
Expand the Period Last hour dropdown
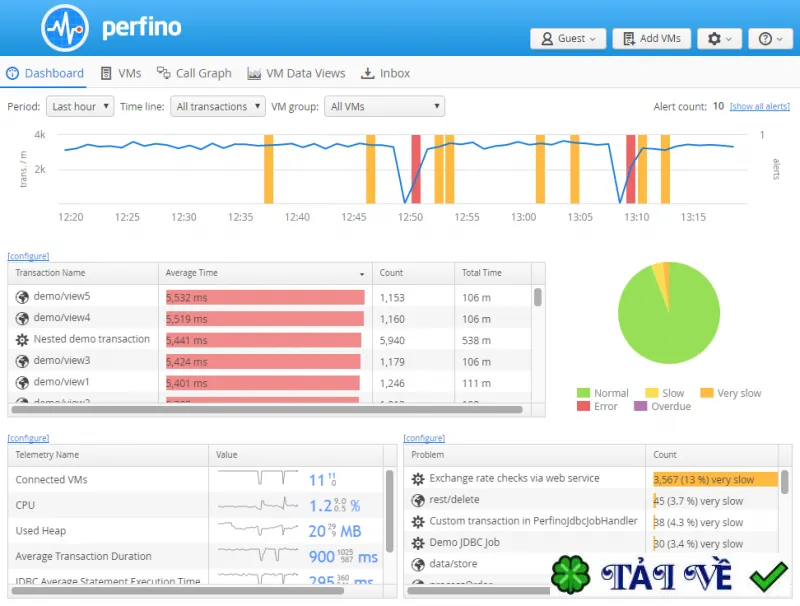80,107
